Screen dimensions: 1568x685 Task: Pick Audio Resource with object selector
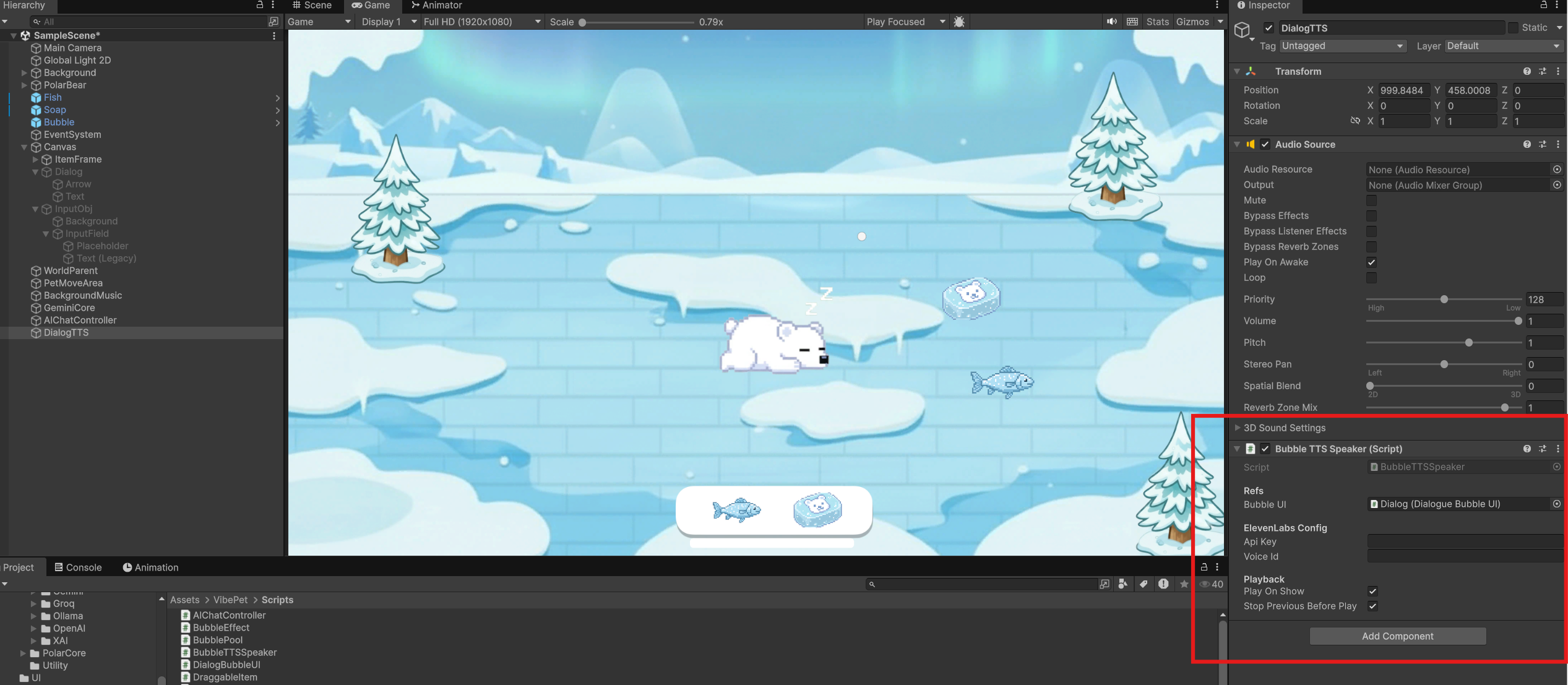click(x=1557, y=170)
